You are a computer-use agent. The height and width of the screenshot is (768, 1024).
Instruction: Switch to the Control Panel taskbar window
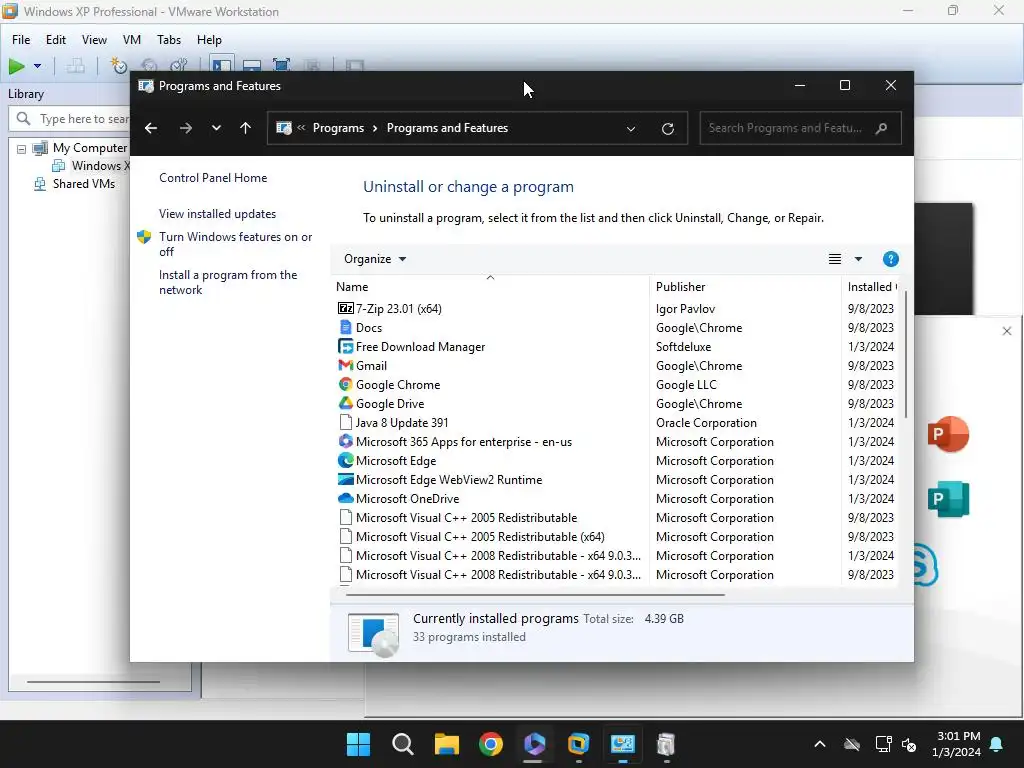click(622, 744)
